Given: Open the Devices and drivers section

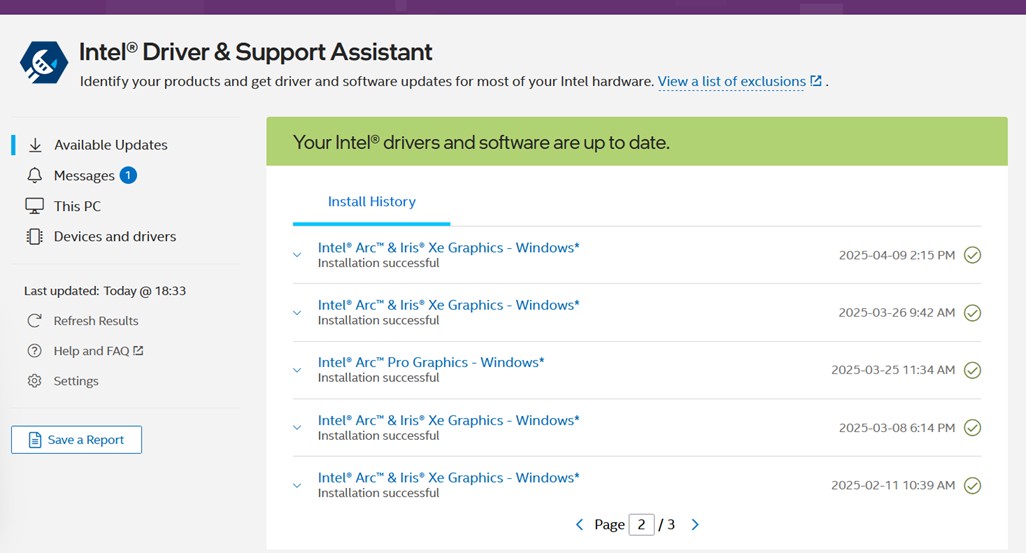Looking at the screenshot, I should [114, 237].
